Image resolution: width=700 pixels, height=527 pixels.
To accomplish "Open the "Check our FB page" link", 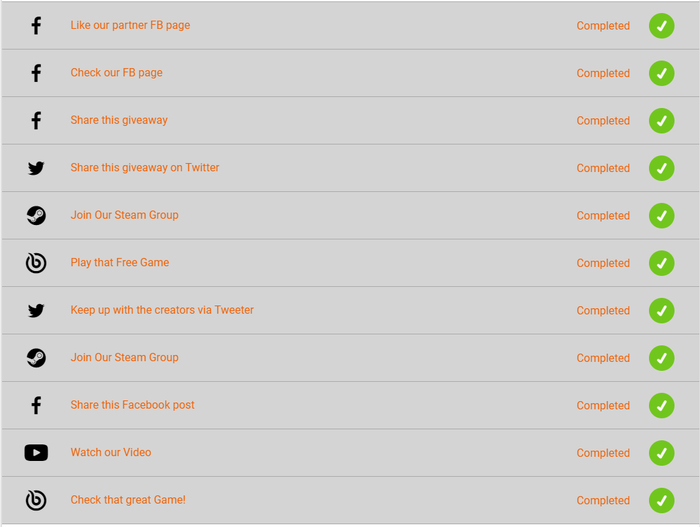I will coord(116,73).
